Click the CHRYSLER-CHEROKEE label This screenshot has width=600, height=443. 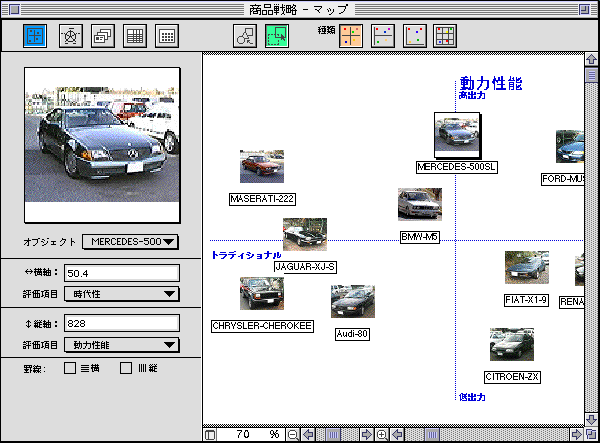[262, 326]
